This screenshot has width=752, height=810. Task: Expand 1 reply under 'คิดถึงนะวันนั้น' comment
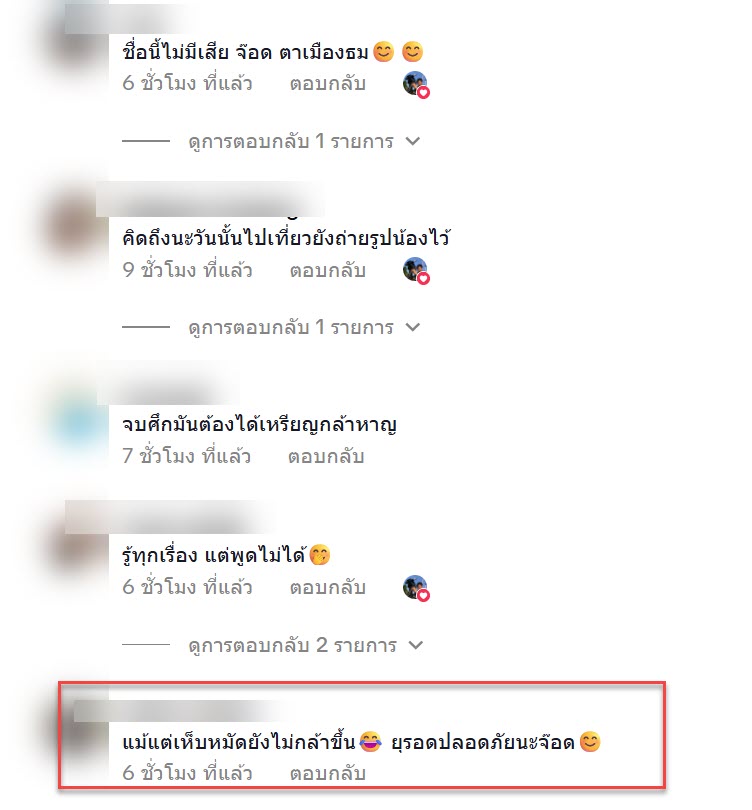[304, 327]
